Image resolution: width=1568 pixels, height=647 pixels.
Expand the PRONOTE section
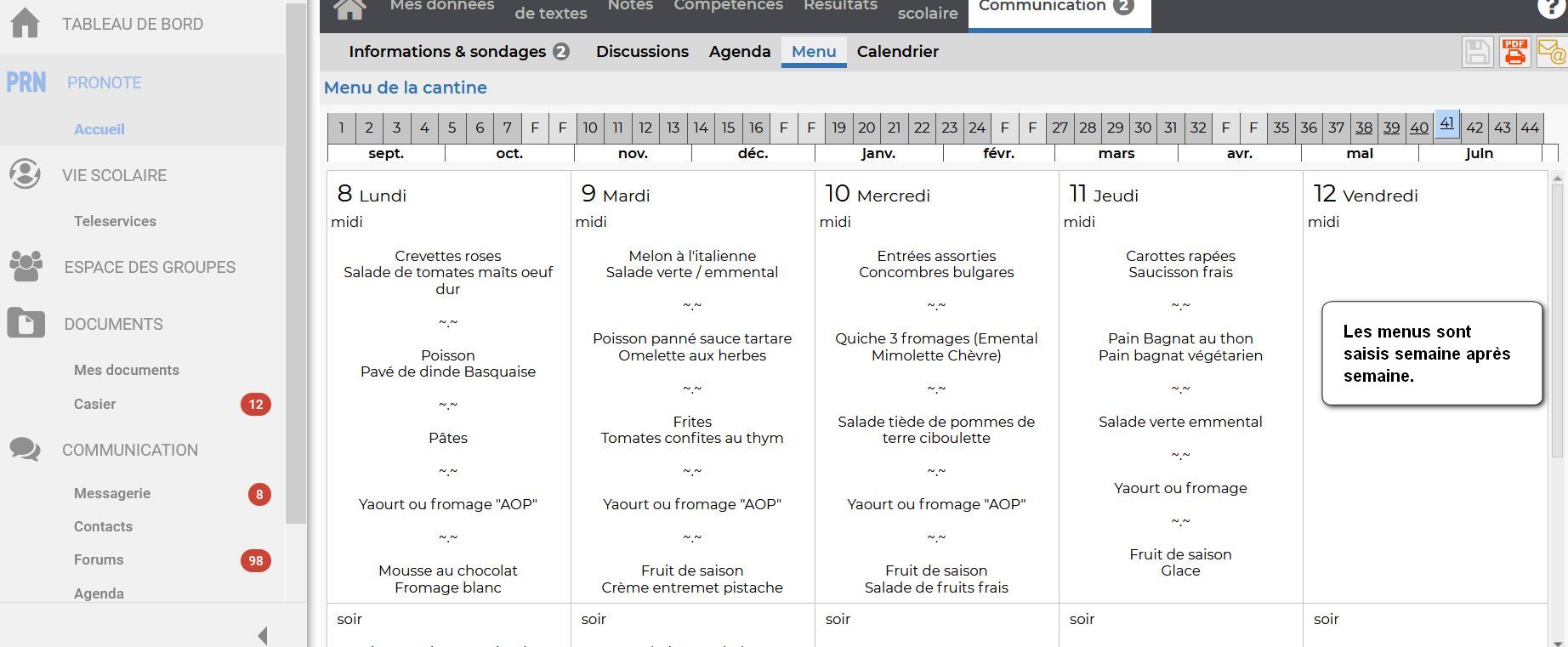pos(105,82)
